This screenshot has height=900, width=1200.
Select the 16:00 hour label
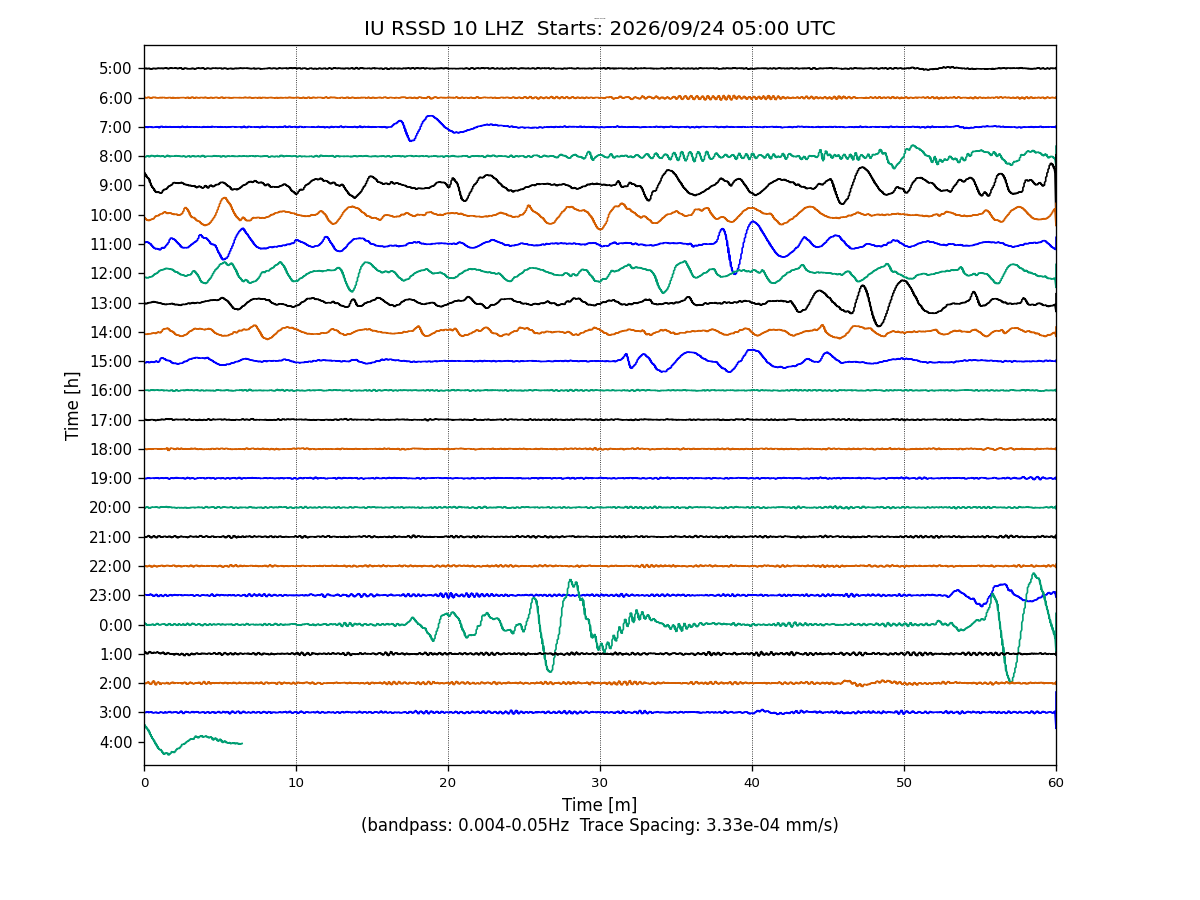click(x=112, y=391)
